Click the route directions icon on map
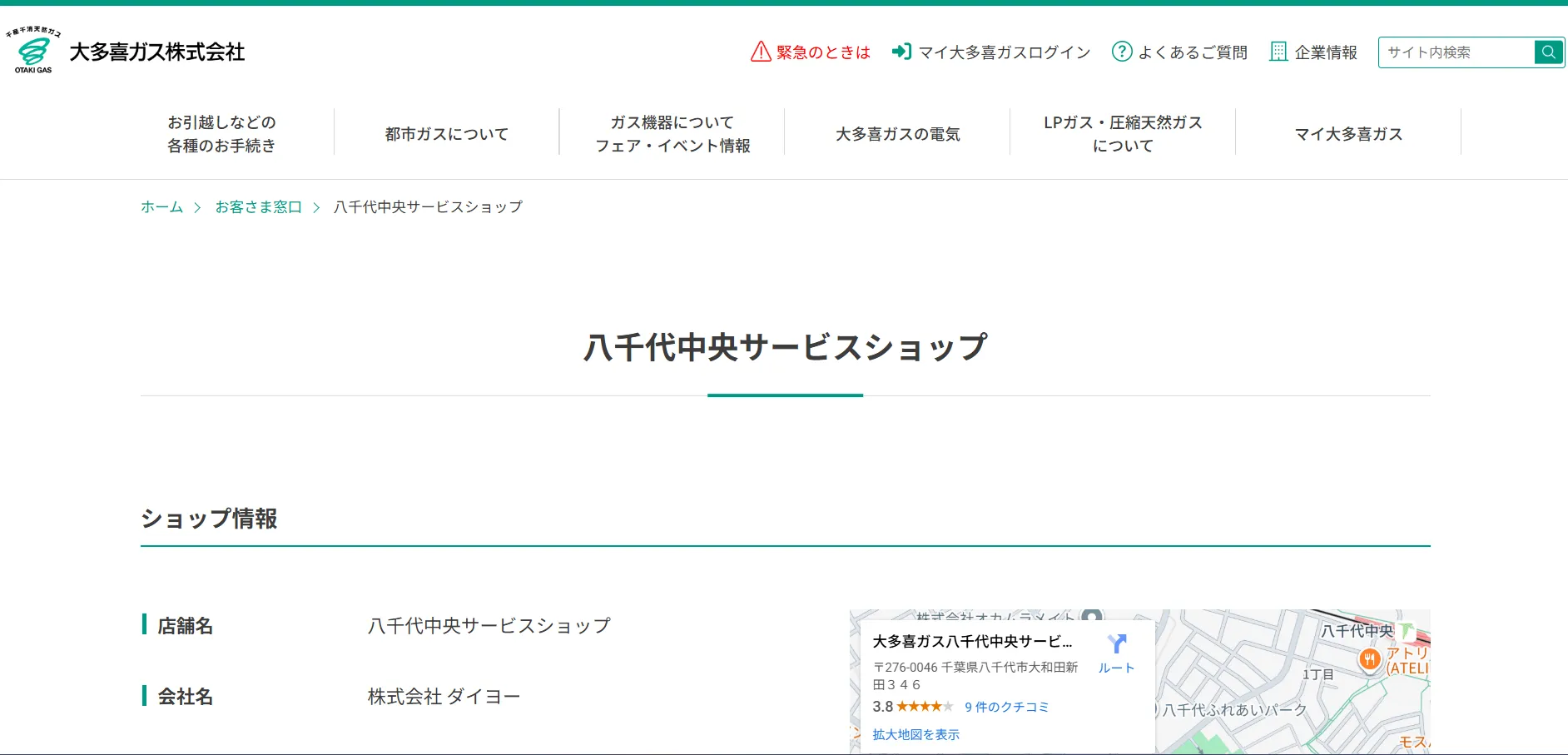 (1116, 644)
